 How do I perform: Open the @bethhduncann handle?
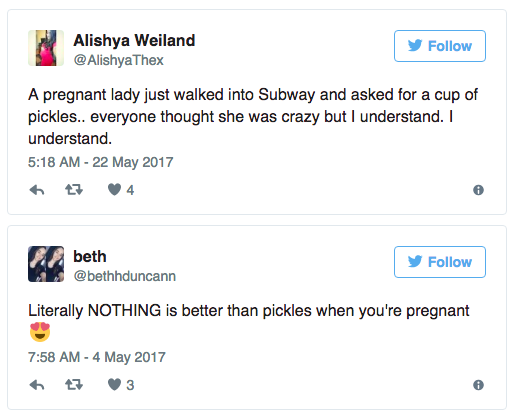[x=125, y=276]
